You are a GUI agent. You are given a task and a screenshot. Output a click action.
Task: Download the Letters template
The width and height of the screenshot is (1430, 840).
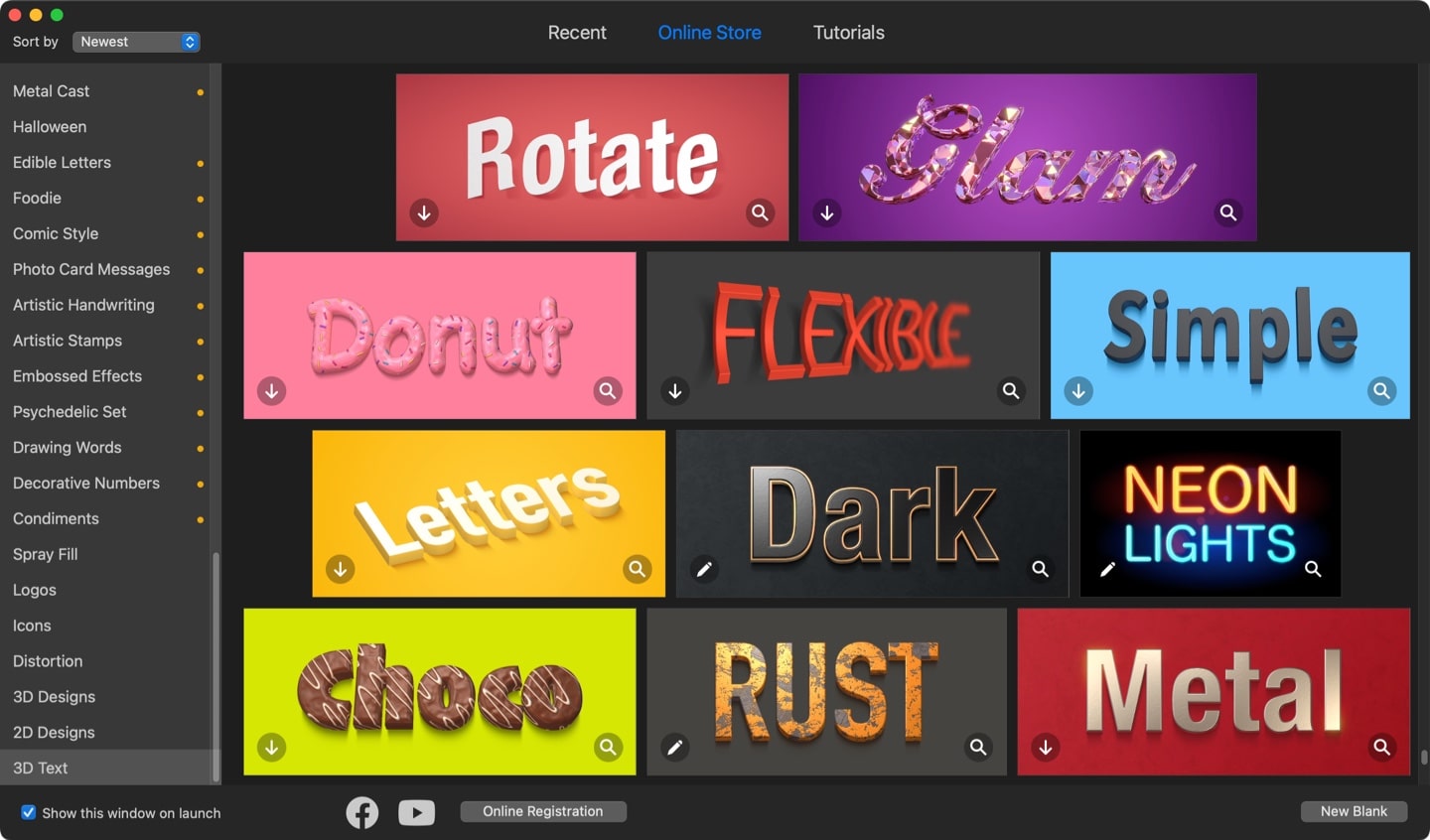coord(340,569)
